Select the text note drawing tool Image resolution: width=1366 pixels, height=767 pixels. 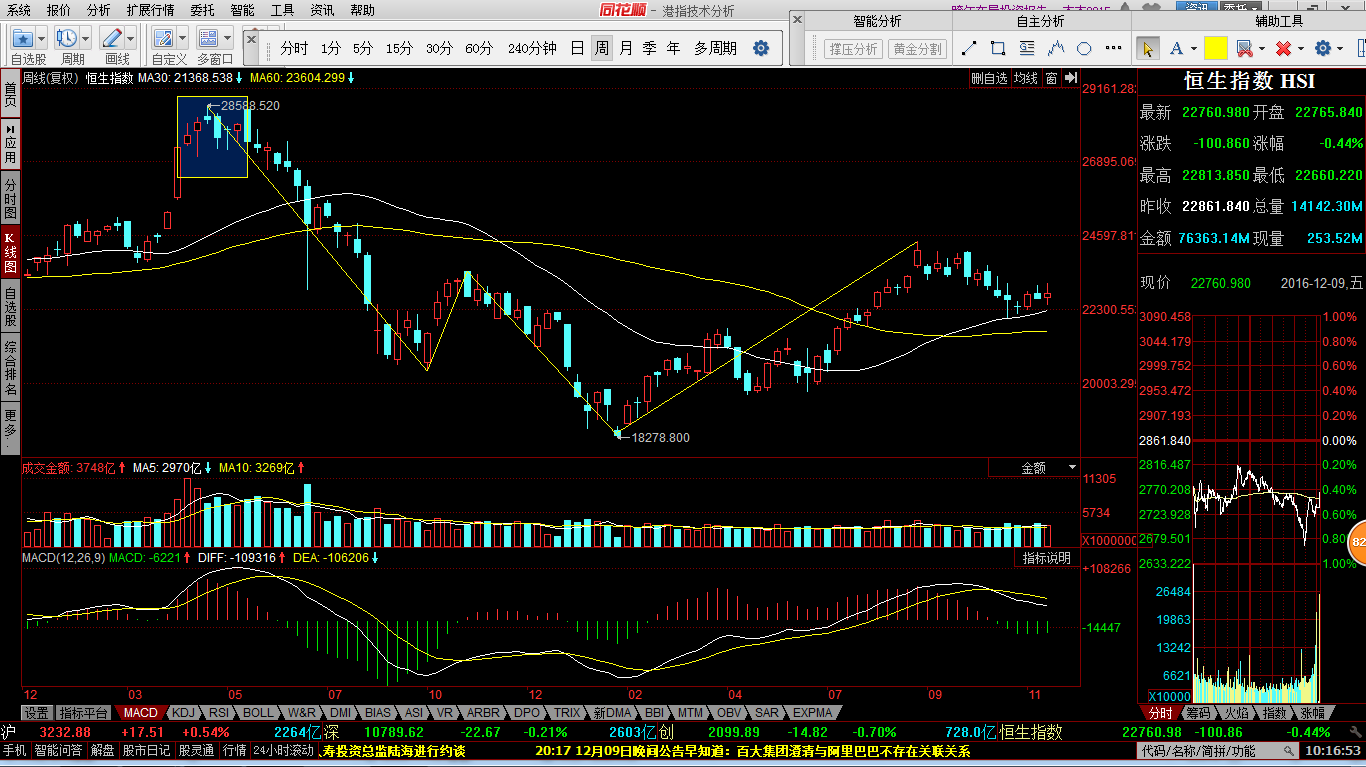1026,48
